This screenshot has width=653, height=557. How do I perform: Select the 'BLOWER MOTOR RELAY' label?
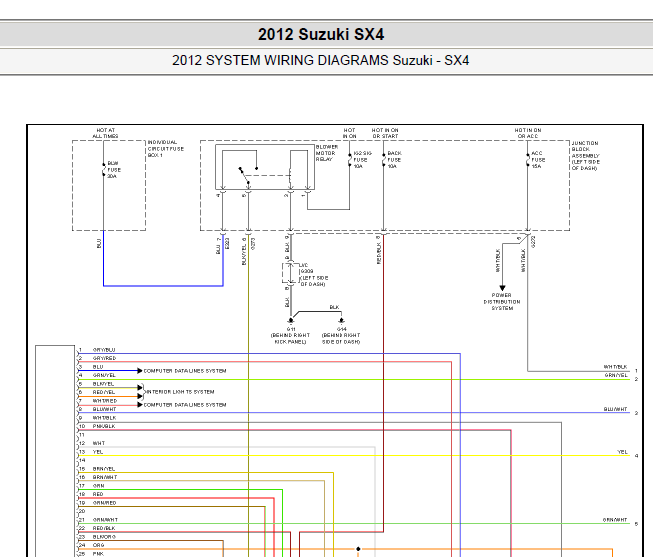pyautogui.click(x=327, y=153)
